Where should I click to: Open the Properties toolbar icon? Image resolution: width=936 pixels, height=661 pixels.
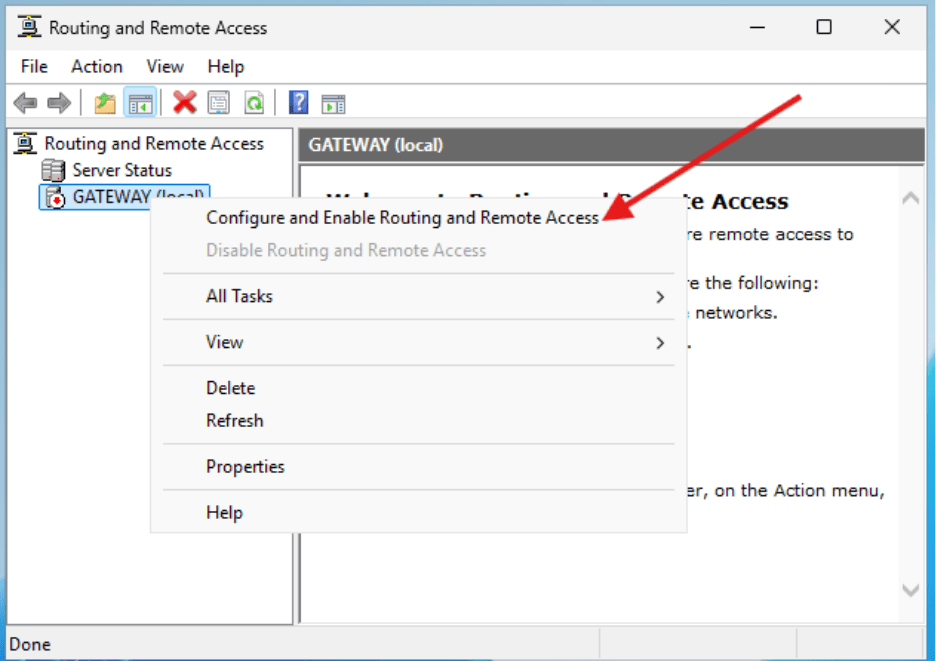(x=218, y=101)
